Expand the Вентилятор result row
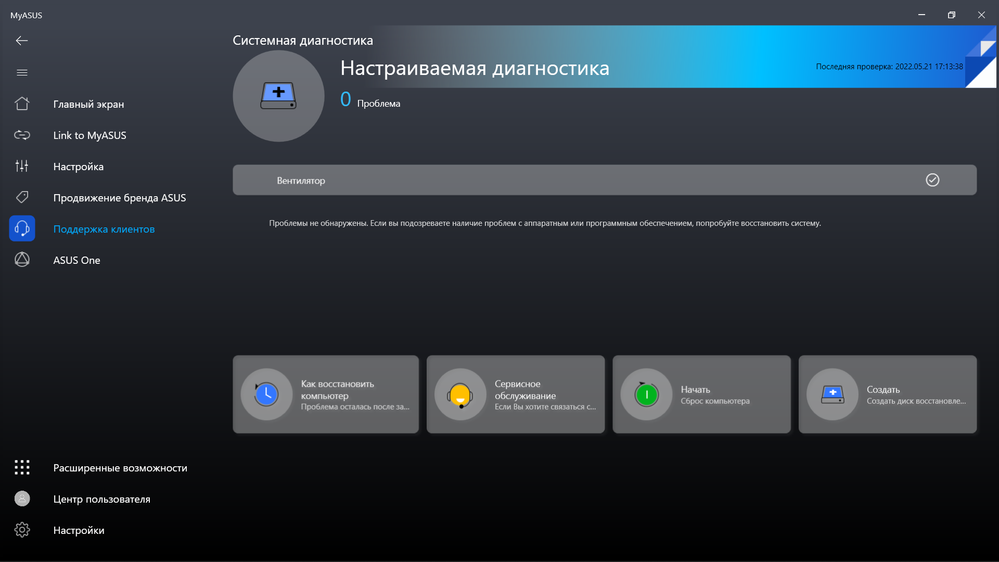Screen dimensions: 999x562 pos(604,180)
